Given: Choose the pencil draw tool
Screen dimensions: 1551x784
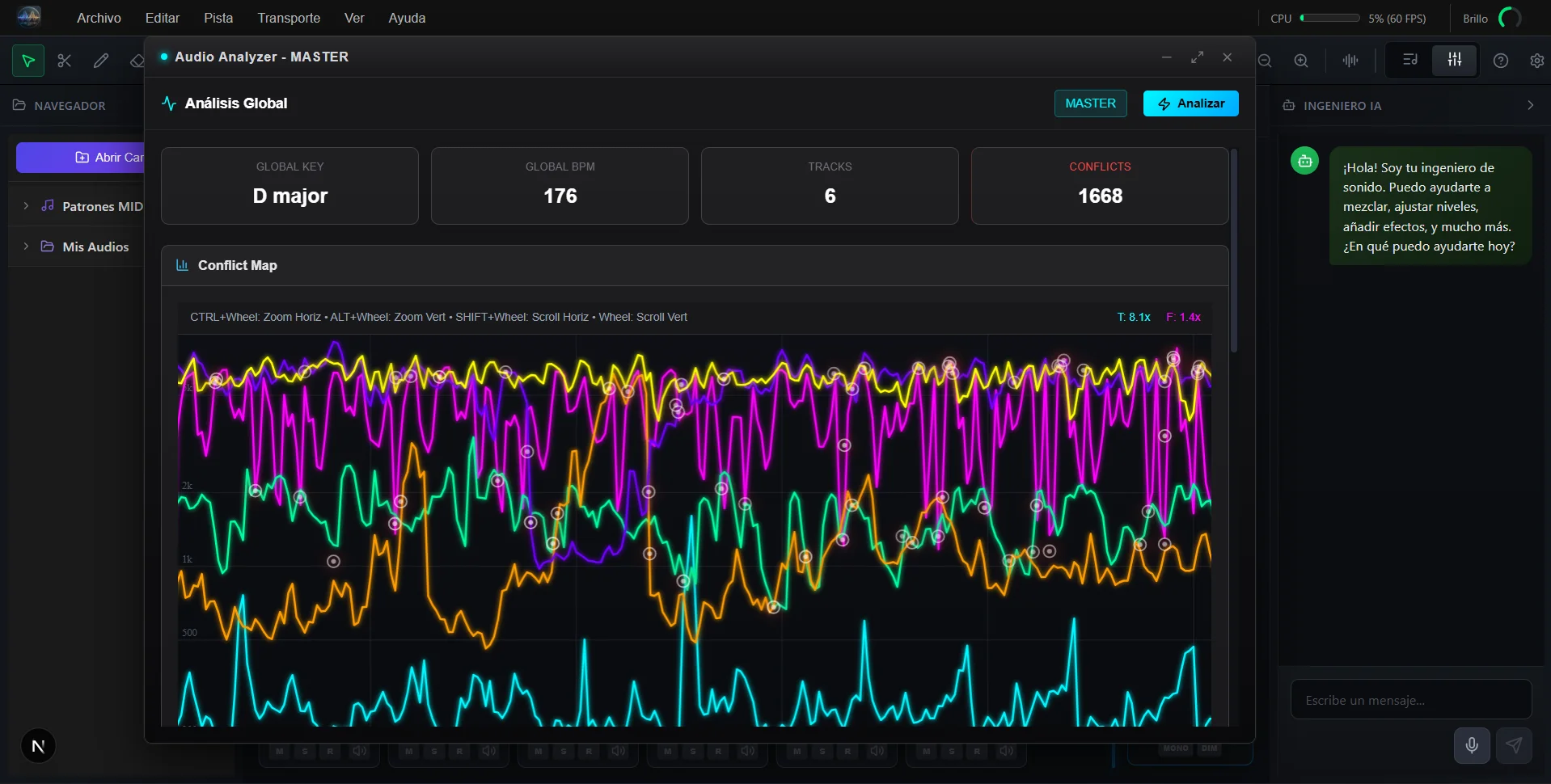Looking at the screenshot, I should (101, 61).
